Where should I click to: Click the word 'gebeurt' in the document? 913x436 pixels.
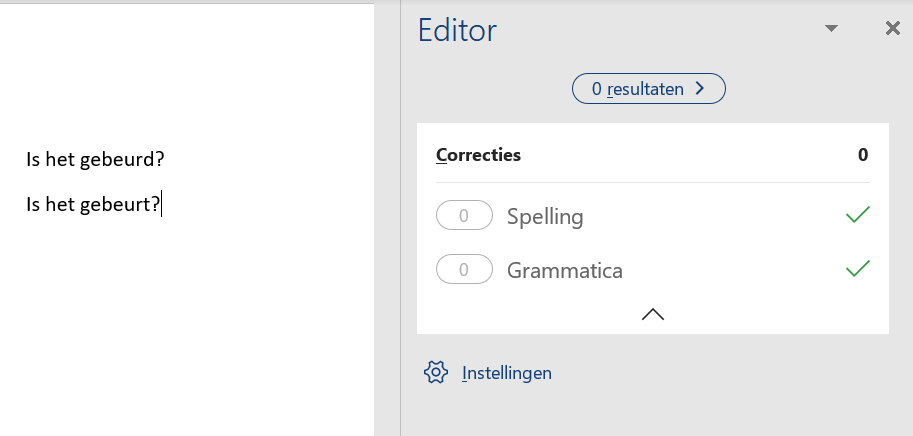pyautogui.click(x=121, y=205)
